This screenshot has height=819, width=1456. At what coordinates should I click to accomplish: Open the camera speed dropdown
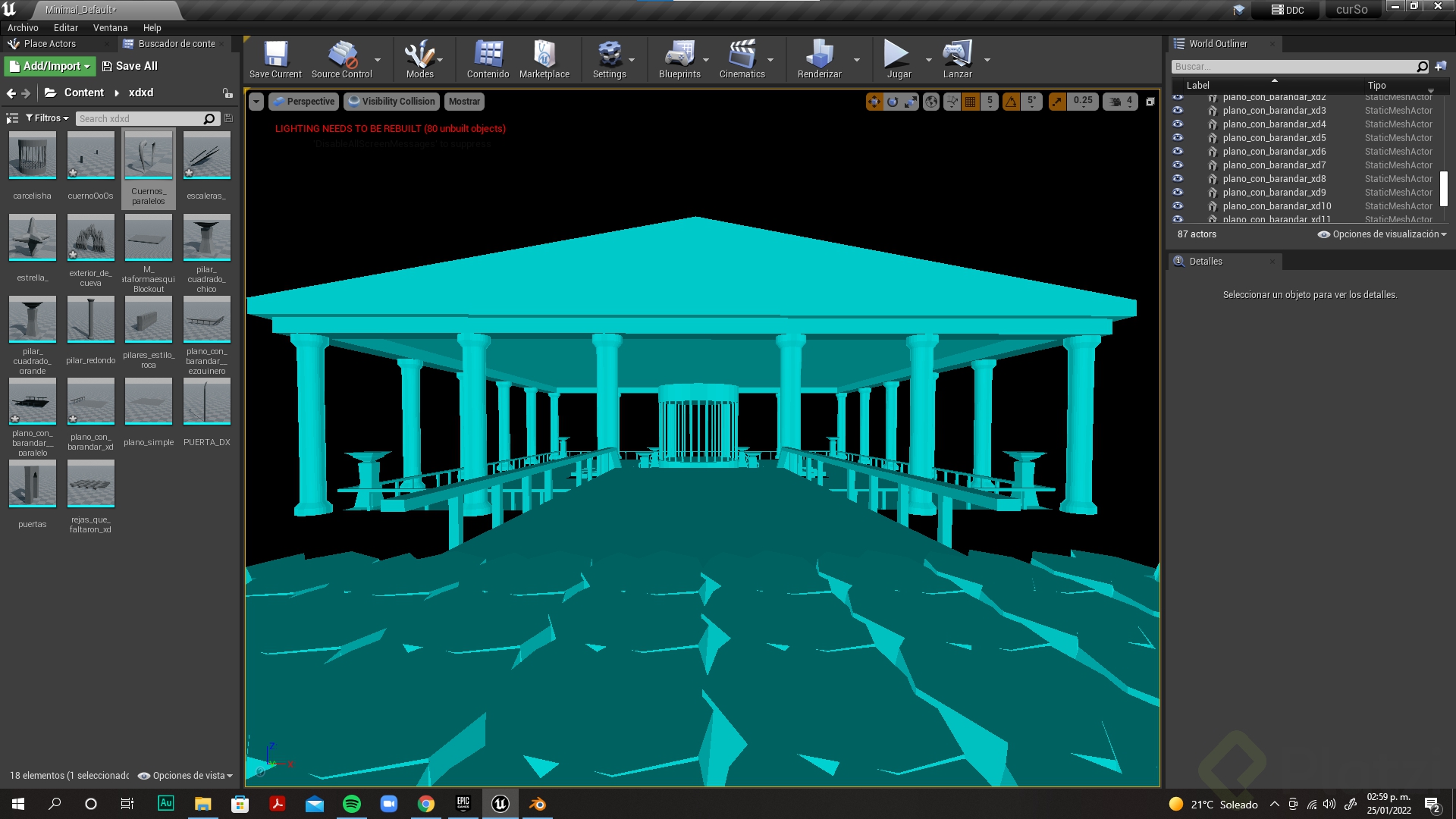tap(1121, 102)
